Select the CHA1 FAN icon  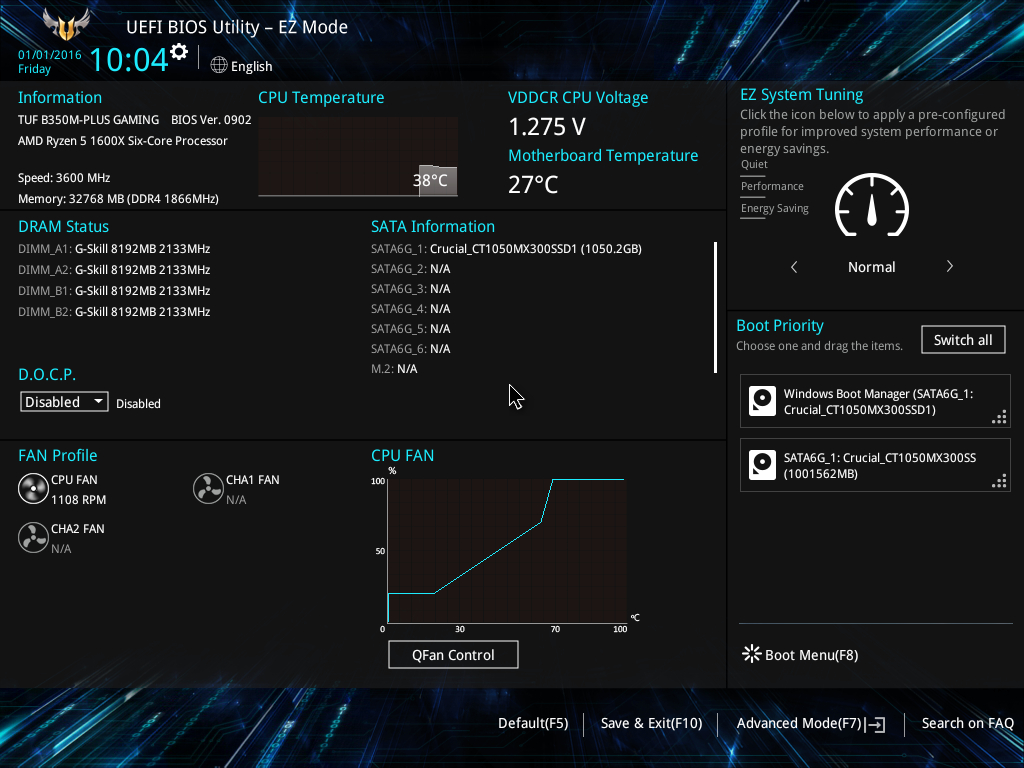tap(208, 488)
